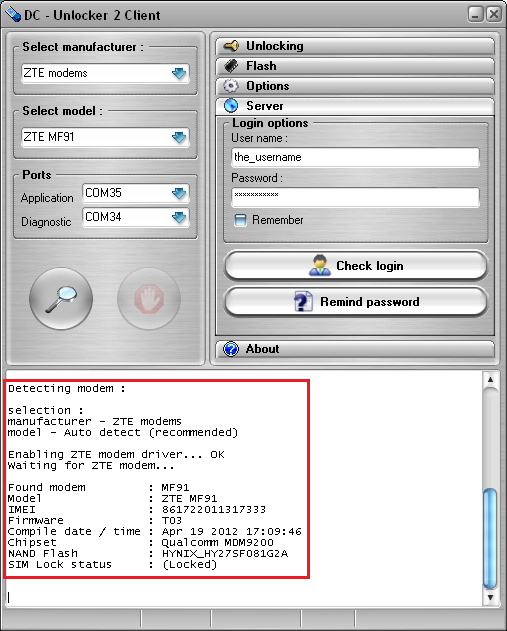507x631 pixels.
Task: Minimize the DC-Unlocker window
Action: [x=476, y=15]
